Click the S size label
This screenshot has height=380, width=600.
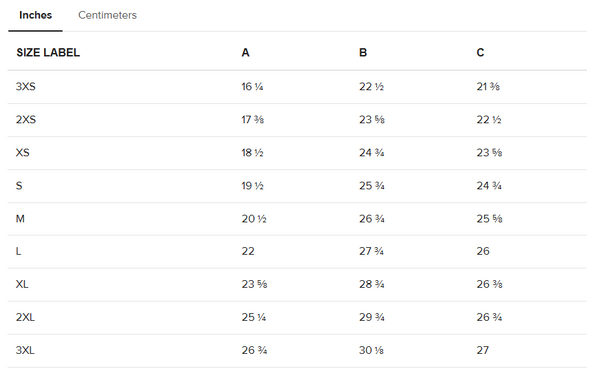click(x=19, y=186)
